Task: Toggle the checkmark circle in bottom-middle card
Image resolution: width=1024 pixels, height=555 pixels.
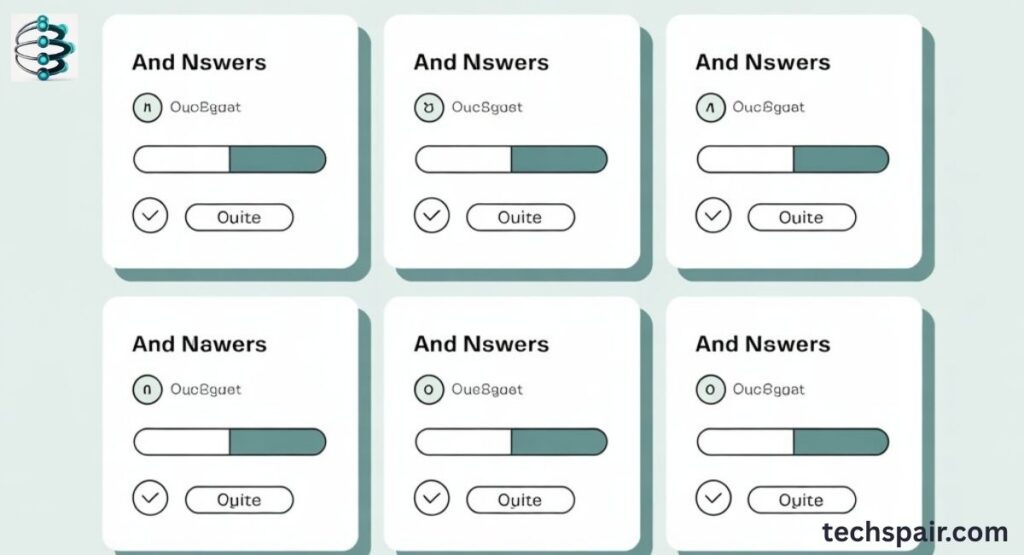Action: tap(432, 498)
